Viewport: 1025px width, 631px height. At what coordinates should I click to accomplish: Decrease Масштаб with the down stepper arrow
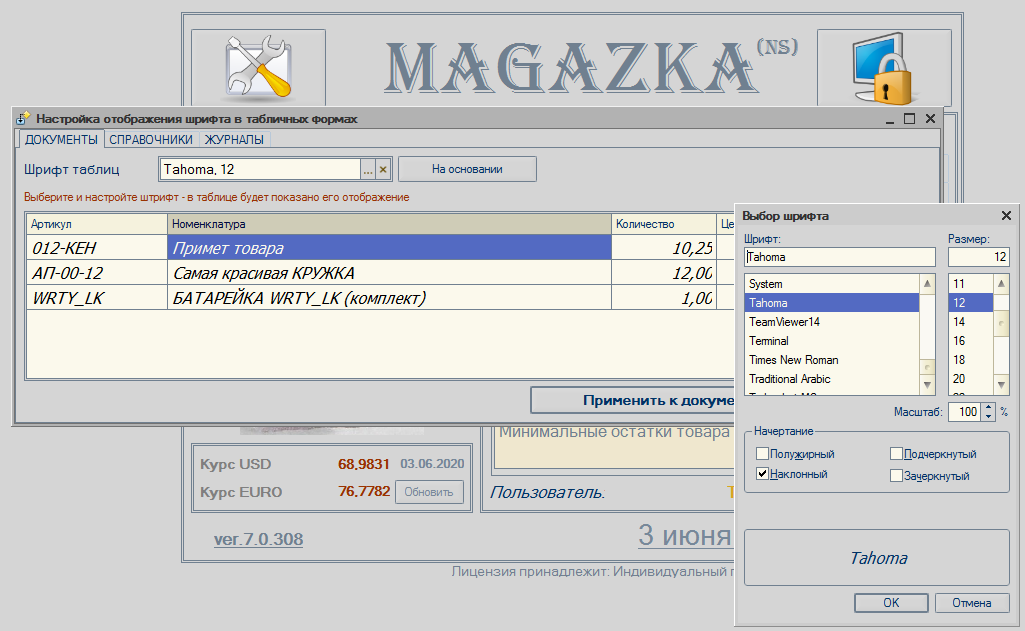point(988,416)
